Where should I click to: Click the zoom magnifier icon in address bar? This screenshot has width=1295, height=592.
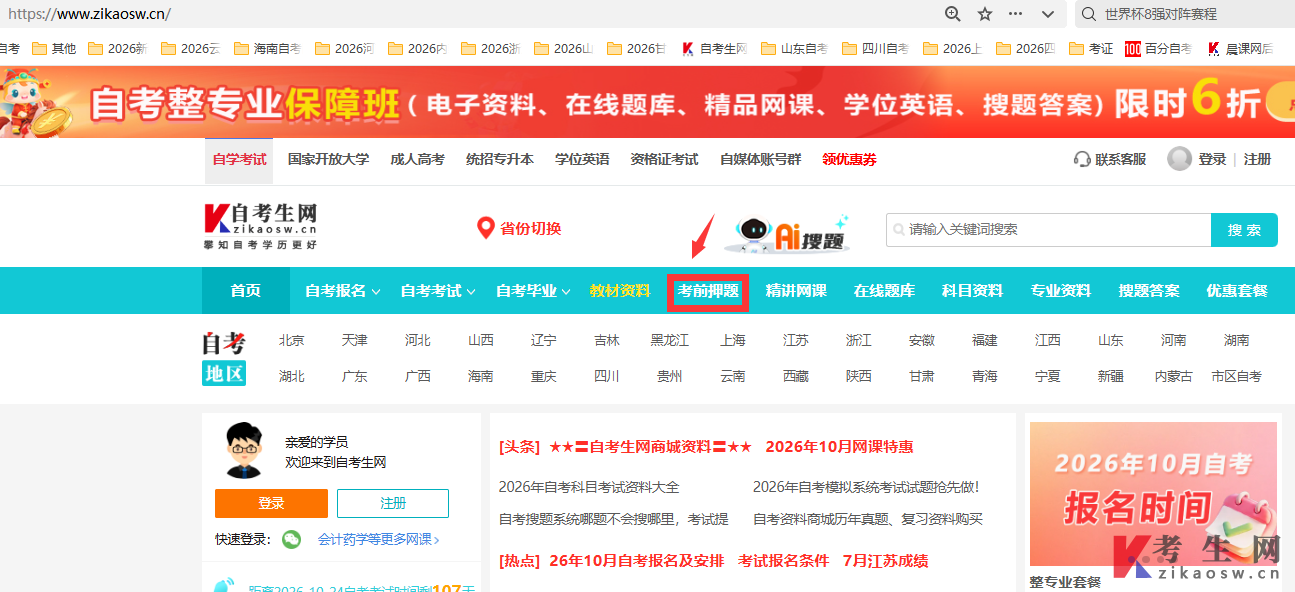[x=952, y=14]
